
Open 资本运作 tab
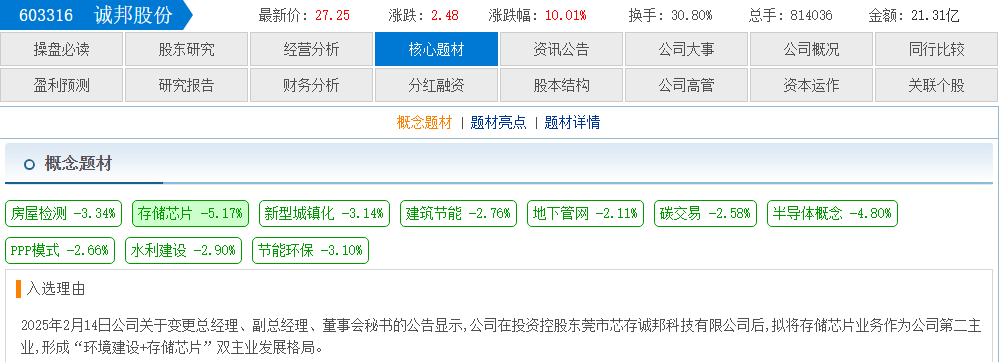pyautogui.click(x=811, y=85)
